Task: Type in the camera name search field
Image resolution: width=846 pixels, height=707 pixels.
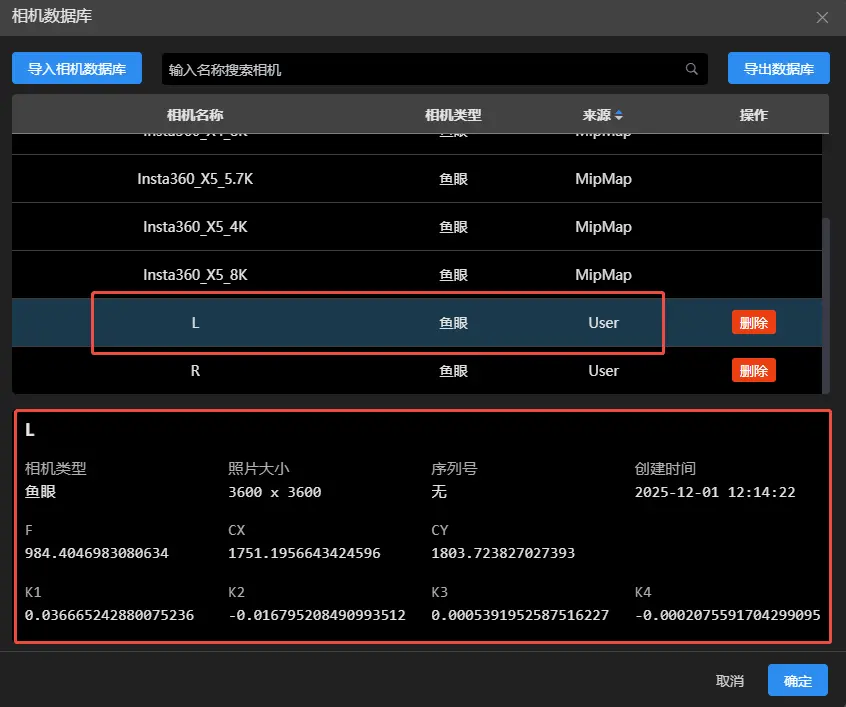Action: pyautogui.click(x=420, y=69)
